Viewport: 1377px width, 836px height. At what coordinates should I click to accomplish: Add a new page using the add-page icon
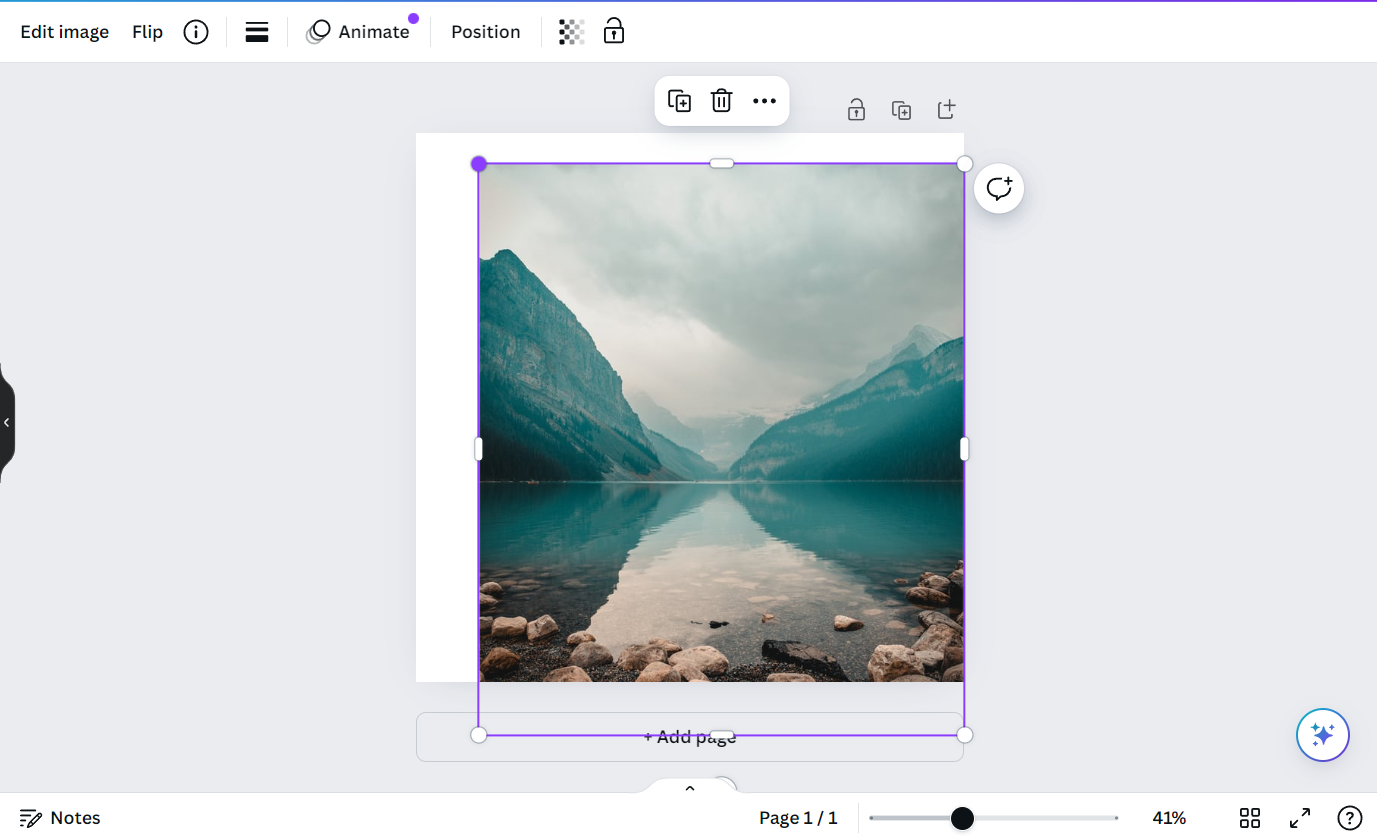tap(946, 109)
